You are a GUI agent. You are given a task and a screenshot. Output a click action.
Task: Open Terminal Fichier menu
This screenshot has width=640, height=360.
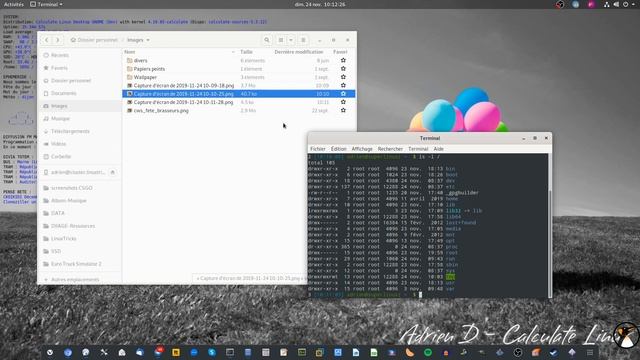(x=318, y=149)
